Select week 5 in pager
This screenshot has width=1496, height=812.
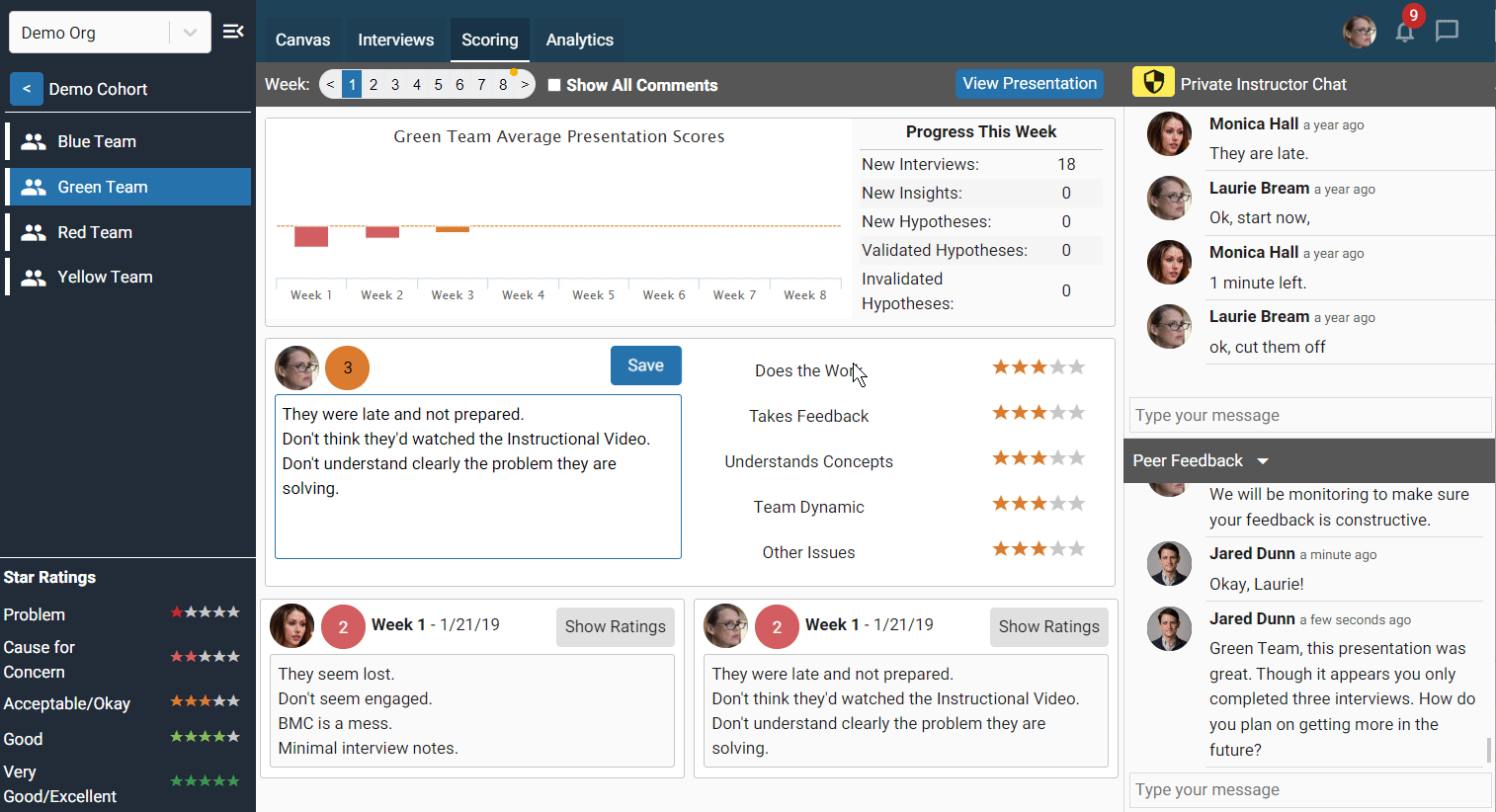438,84
